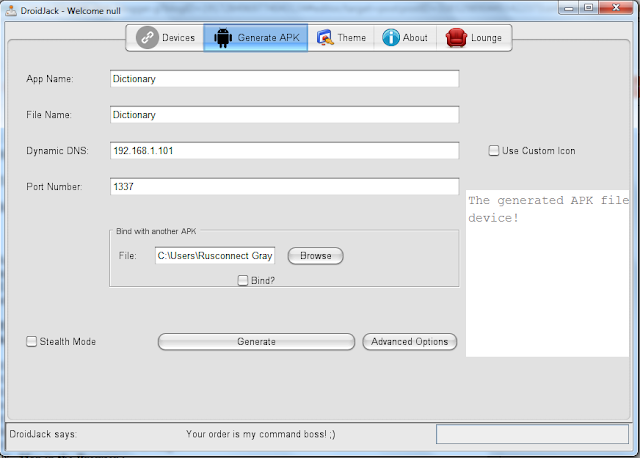Click the Devices link icon
This screenshot has height=458, width=640.
(x=147, y=38)
